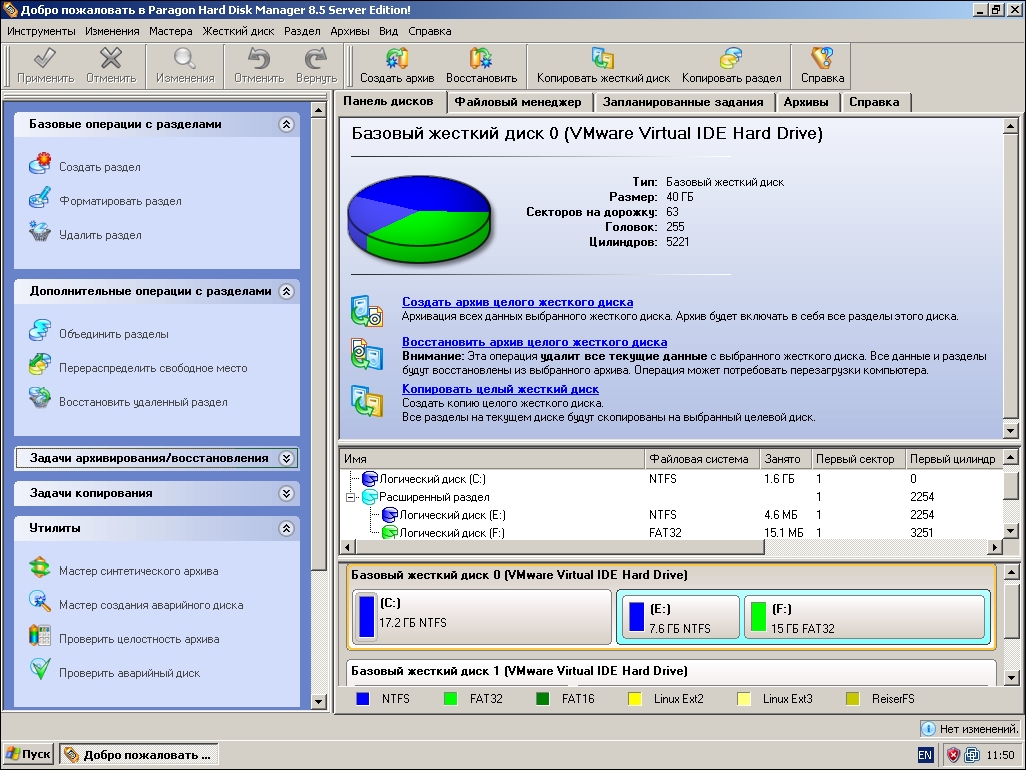This screenshot has width=1026, height=770.
Task: Open Справка toolbar icon
Action: point(822,58)
